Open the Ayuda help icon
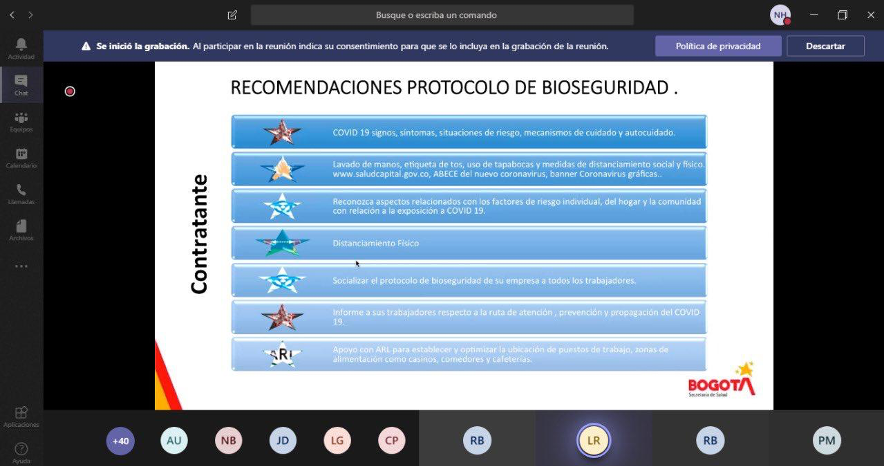The width and height of the screenshot is (884, 466). pos(21,452)
